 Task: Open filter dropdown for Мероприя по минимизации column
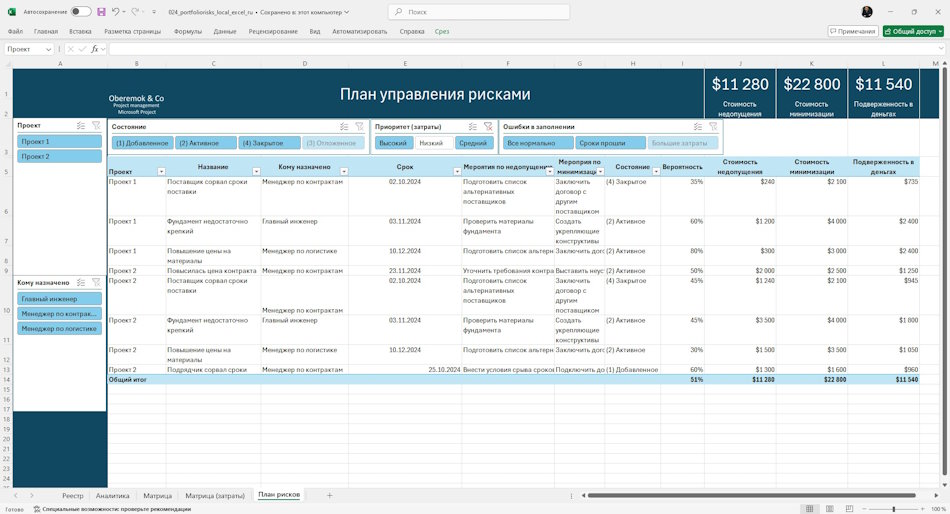[600, 172]
